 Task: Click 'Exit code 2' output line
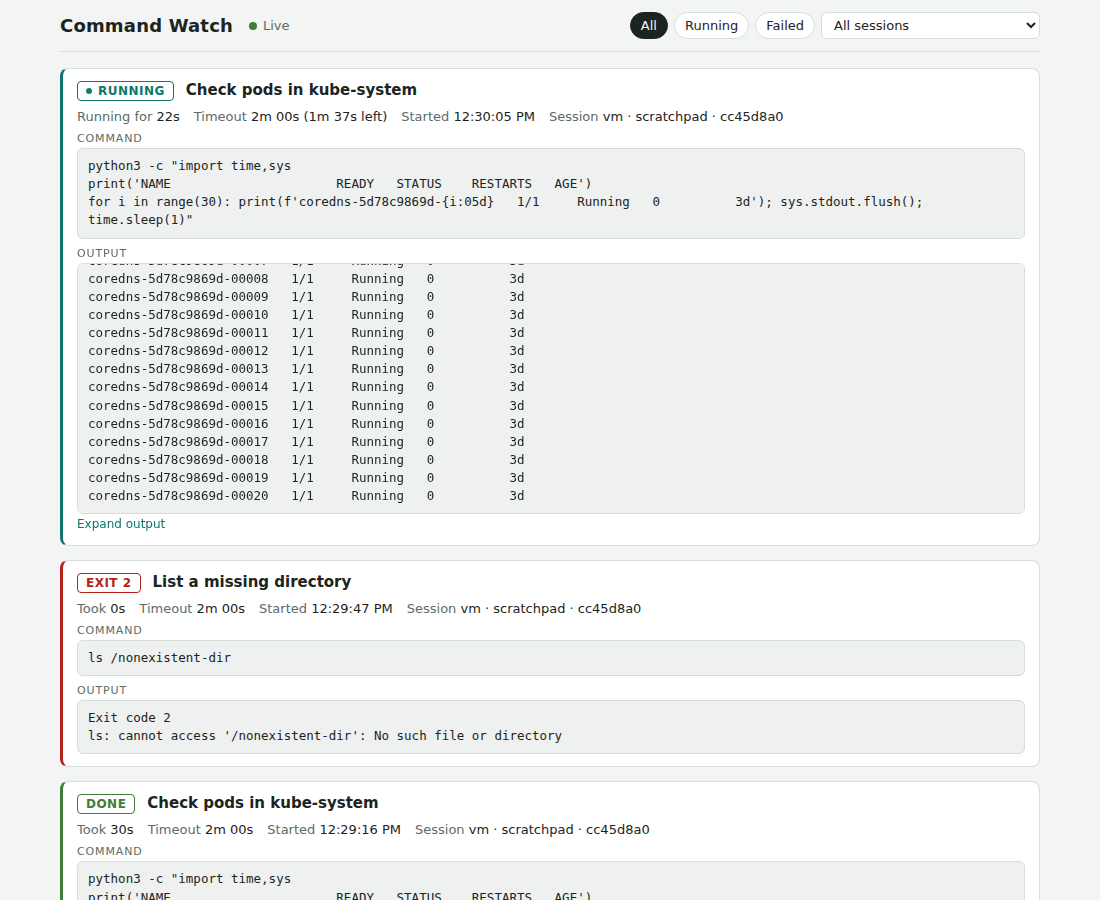pyautogui.click(x=129, y=718)
